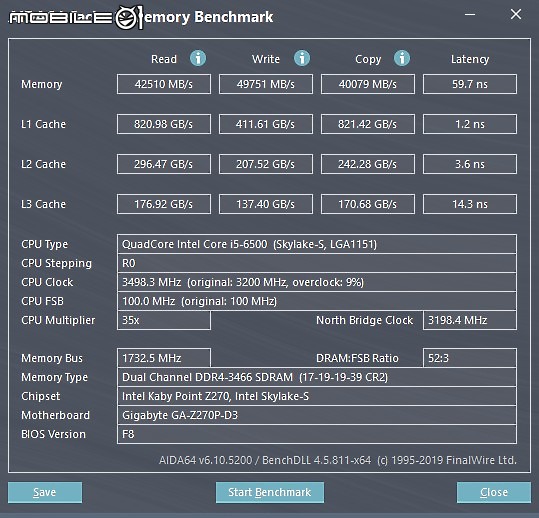
Task: Click L1 Cache read value 820.98 GB/s
Action: 164,124
